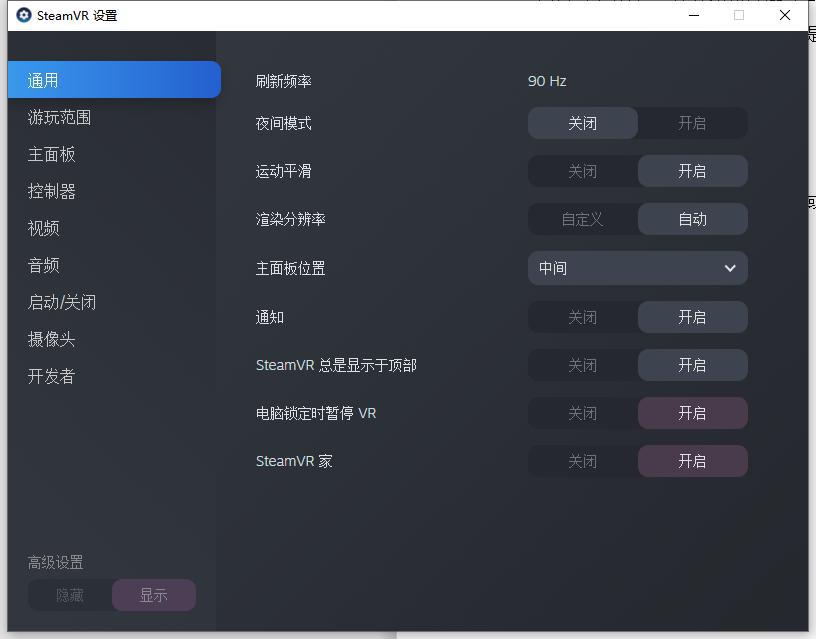Set 电脑锁定时暂停 VR to 开启
The width and height of the screenshot is (816, 639).
coord(693,413)
